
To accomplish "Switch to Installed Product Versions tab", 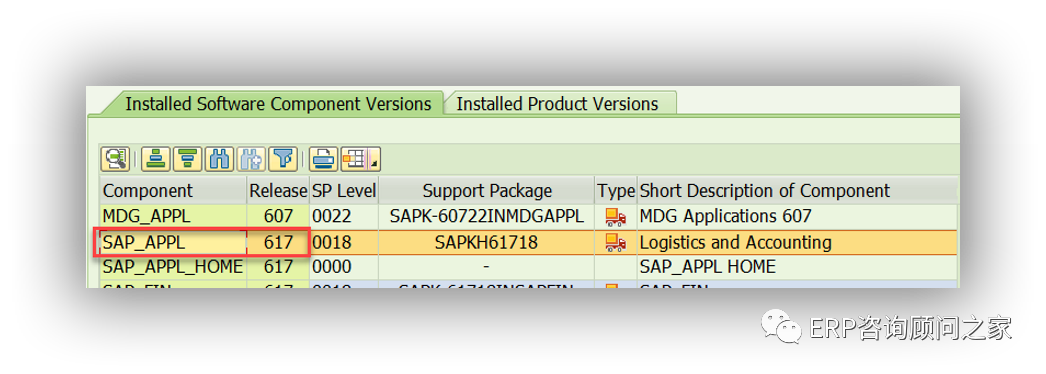I will (x=558, y=104).
